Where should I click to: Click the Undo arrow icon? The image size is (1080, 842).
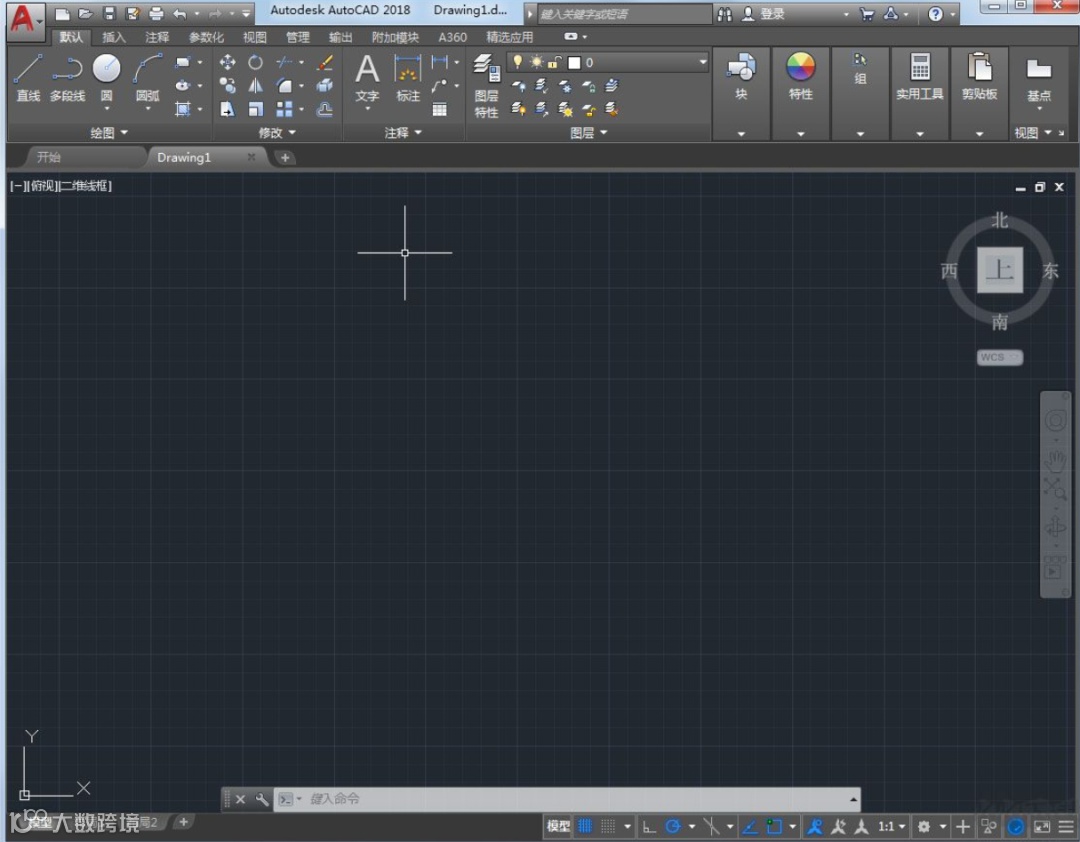(x=180, y=13)
